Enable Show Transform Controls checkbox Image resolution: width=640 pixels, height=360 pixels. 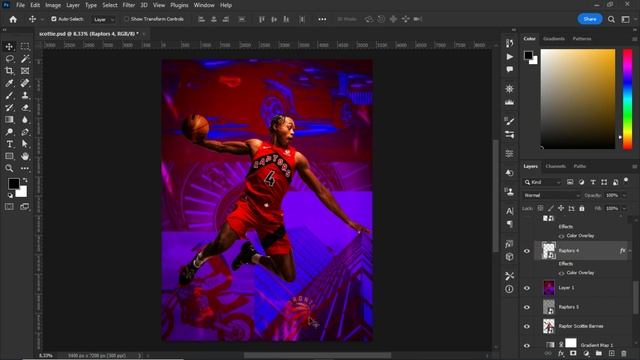127,19
